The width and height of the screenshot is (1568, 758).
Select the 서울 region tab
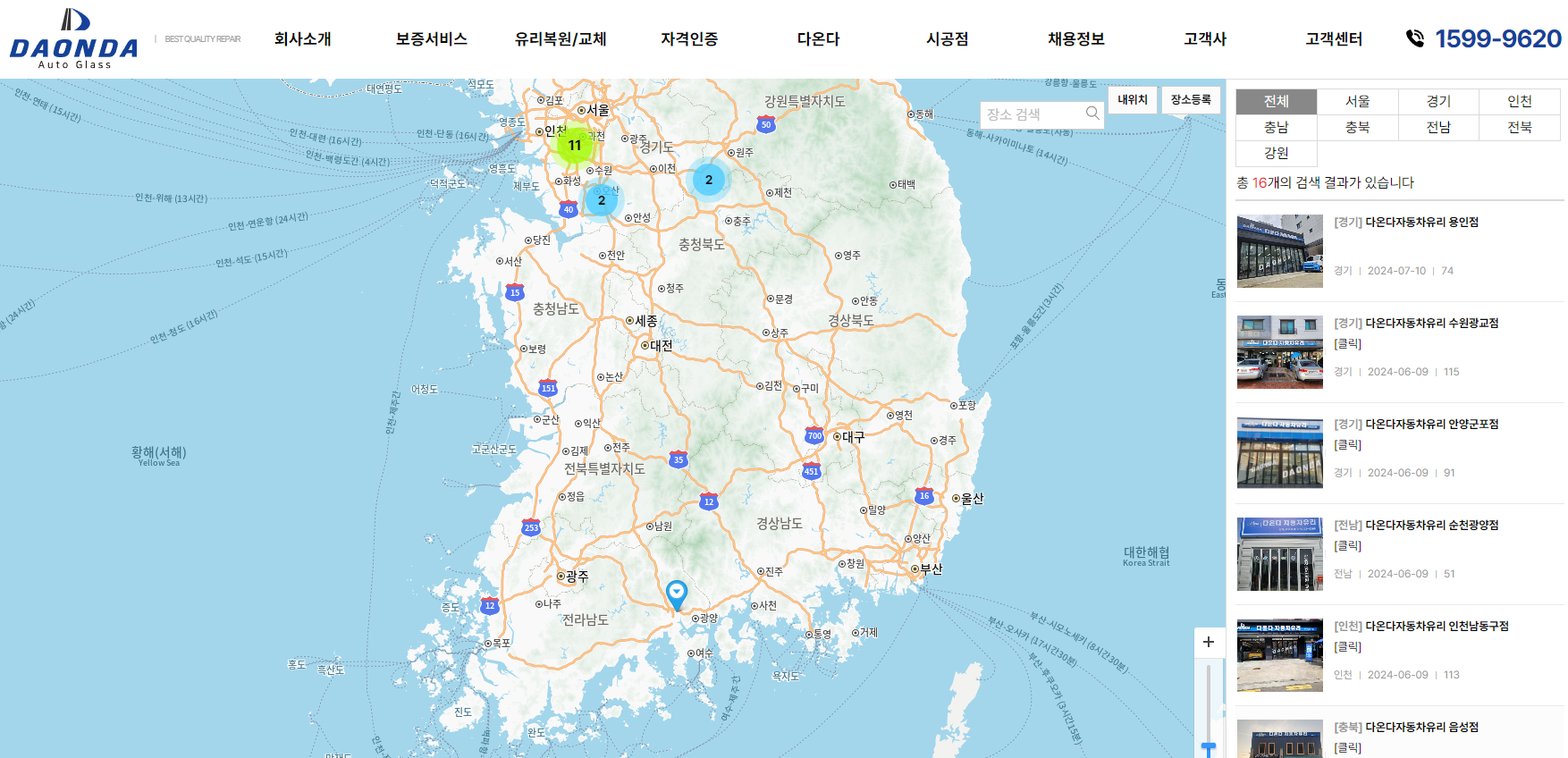[1358, 101]
